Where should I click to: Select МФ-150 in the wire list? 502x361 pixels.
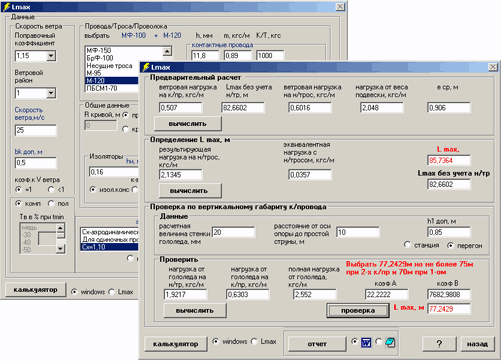[x=99, y=50]
